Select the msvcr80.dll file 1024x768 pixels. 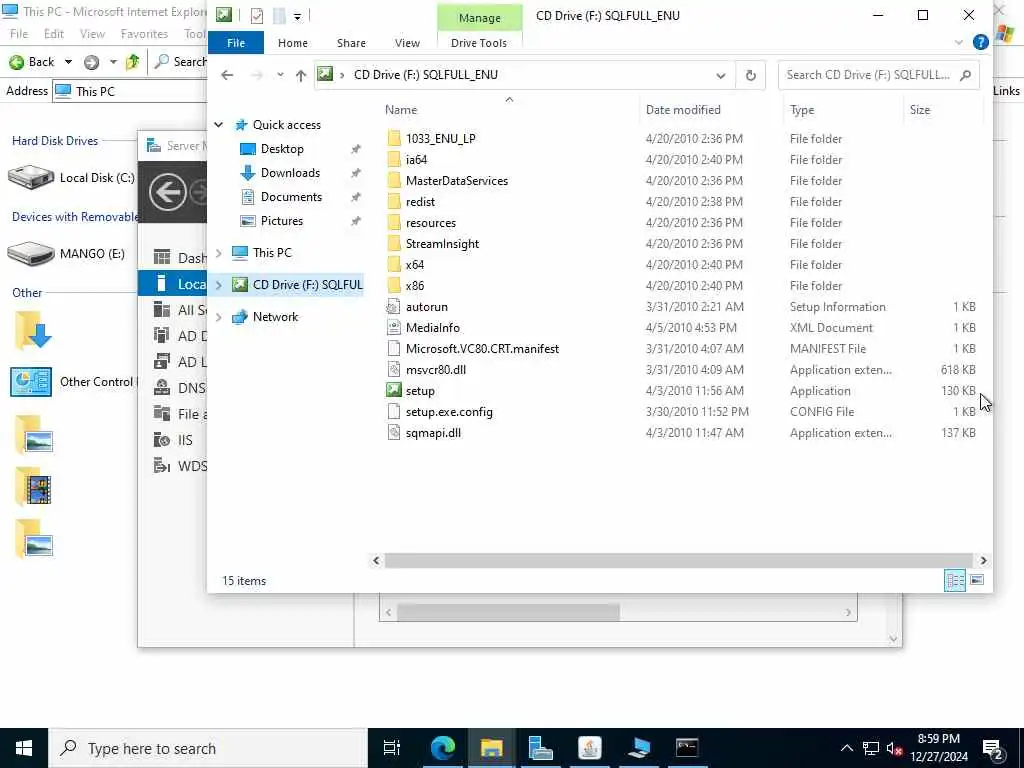pos(436,370)
